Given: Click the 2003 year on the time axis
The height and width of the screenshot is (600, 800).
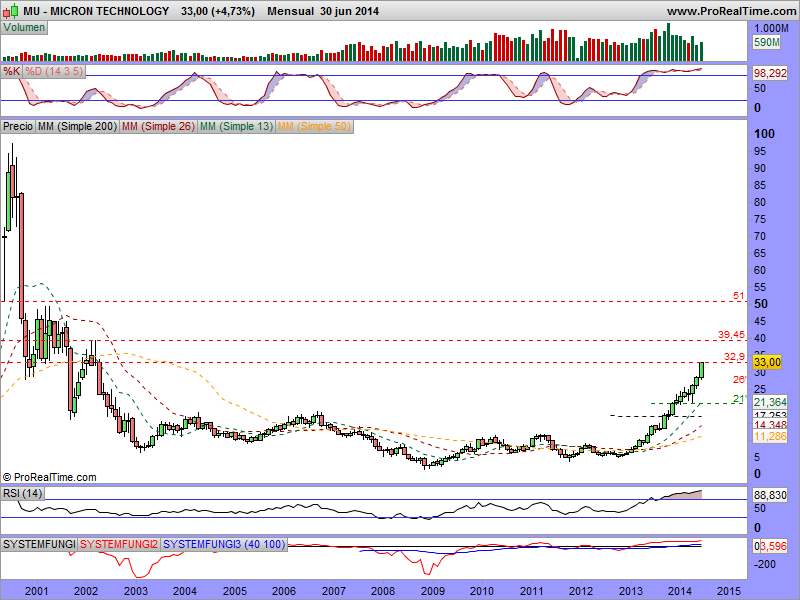Looking at the screenshot, I should [x=136, y=591].
